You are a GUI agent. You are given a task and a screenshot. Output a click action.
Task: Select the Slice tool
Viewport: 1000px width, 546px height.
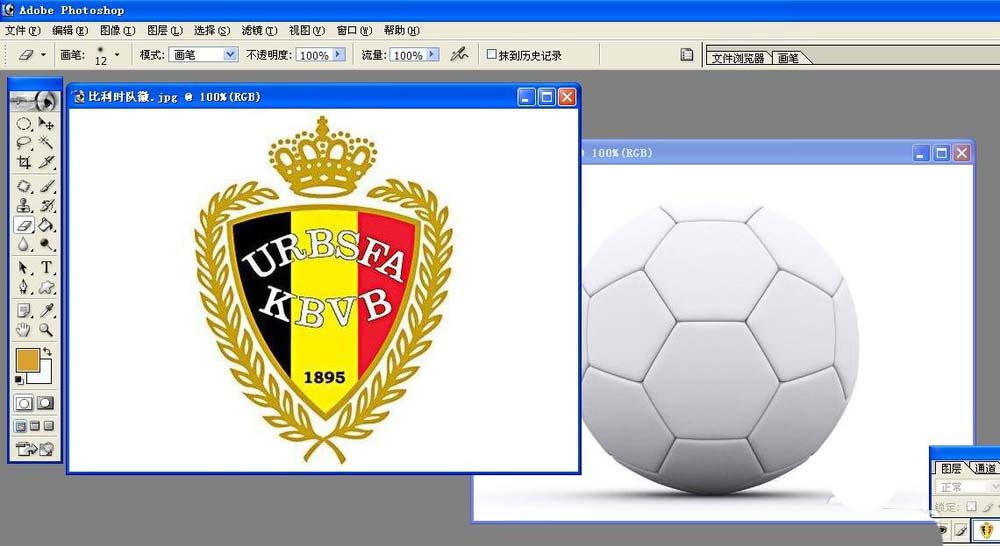(46, 162)
